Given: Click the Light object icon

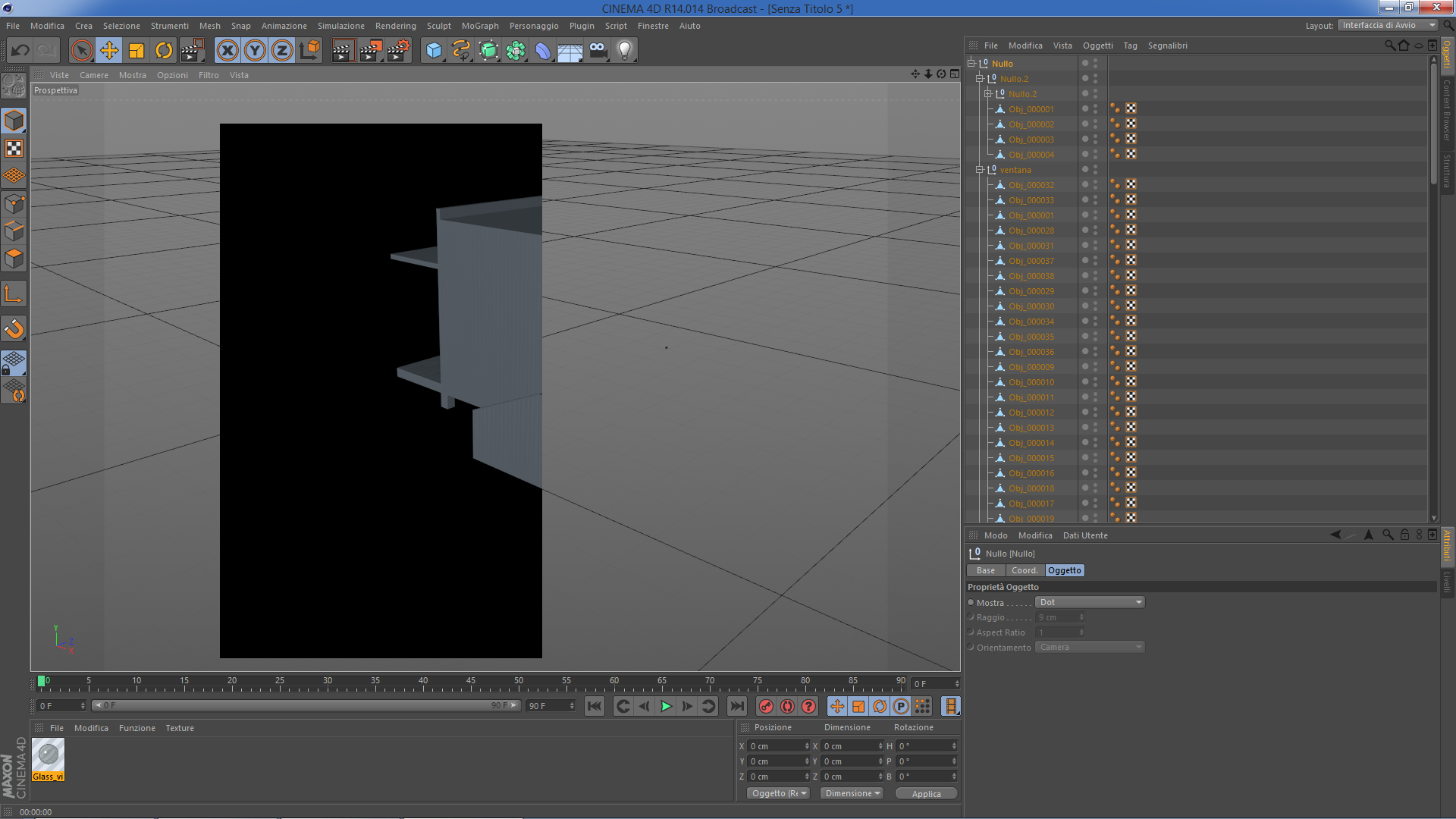Looking at the screenshot, I should 624,51.
